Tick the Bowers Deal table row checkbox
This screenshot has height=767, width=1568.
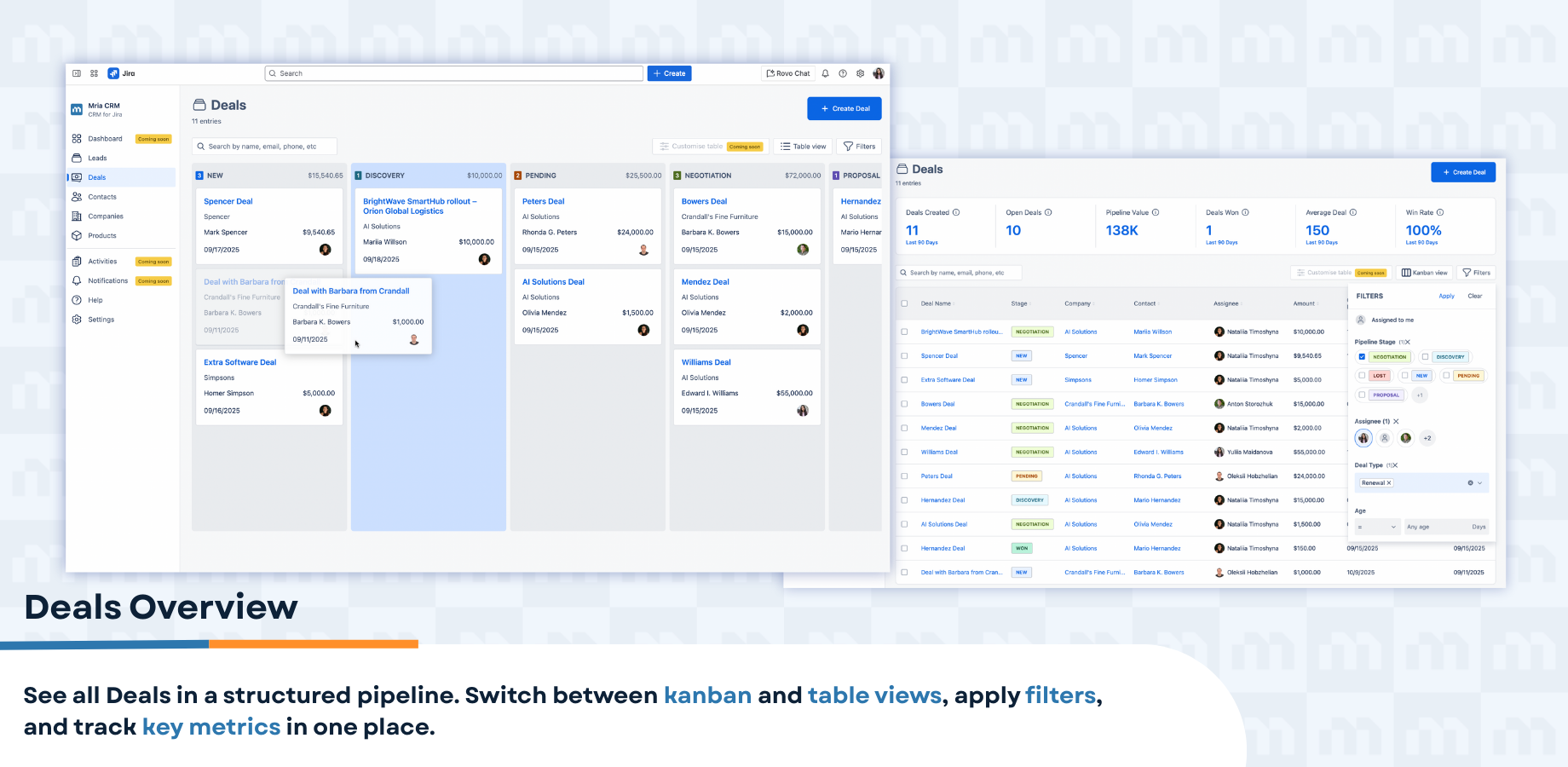(904, 404)
